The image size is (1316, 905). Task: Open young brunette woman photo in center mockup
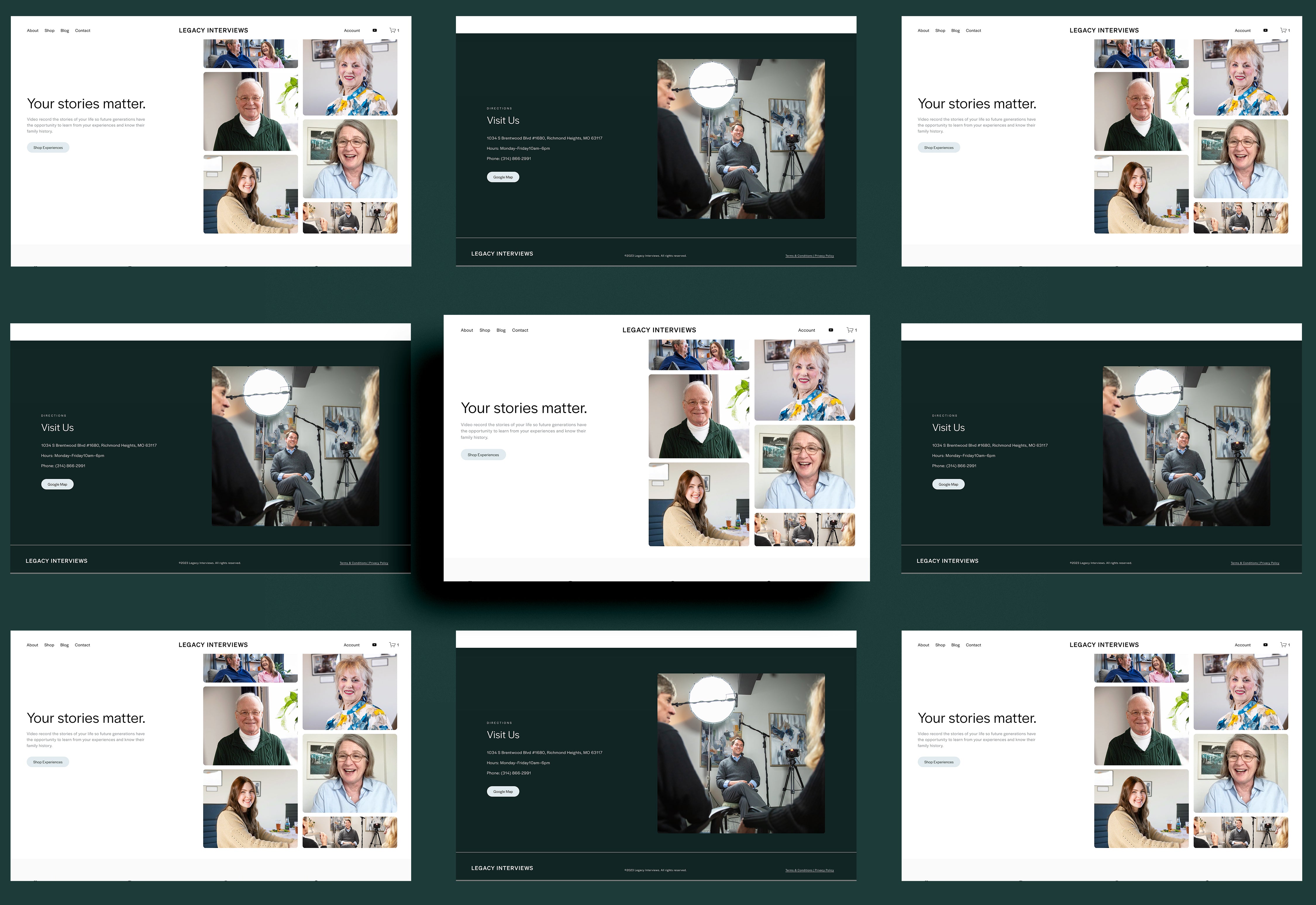[x=698, y=505]
